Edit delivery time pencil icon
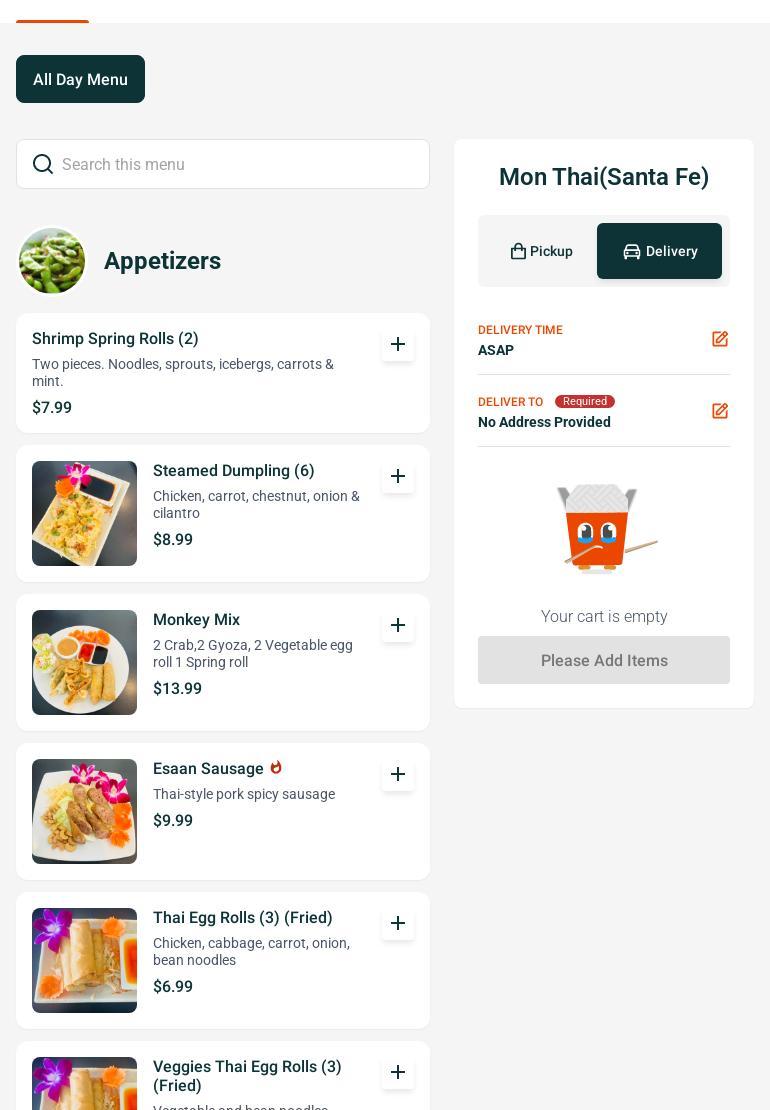The height and width of the screenshot is (1110, 770). coord(720,339)
